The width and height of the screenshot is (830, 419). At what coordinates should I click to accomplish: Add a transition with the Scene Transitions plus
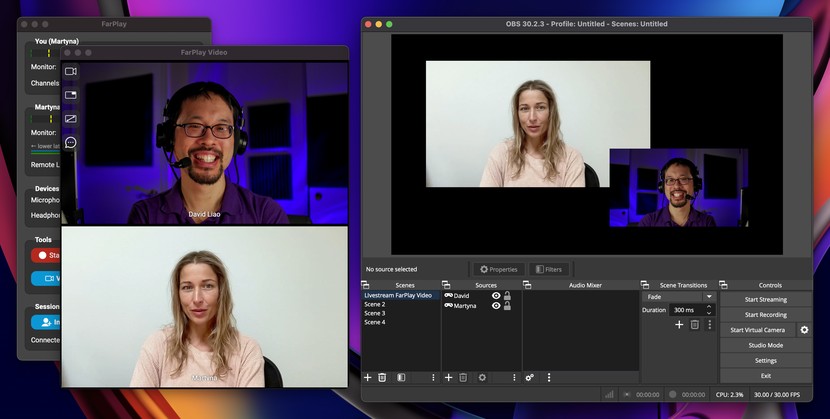[679, 324]
